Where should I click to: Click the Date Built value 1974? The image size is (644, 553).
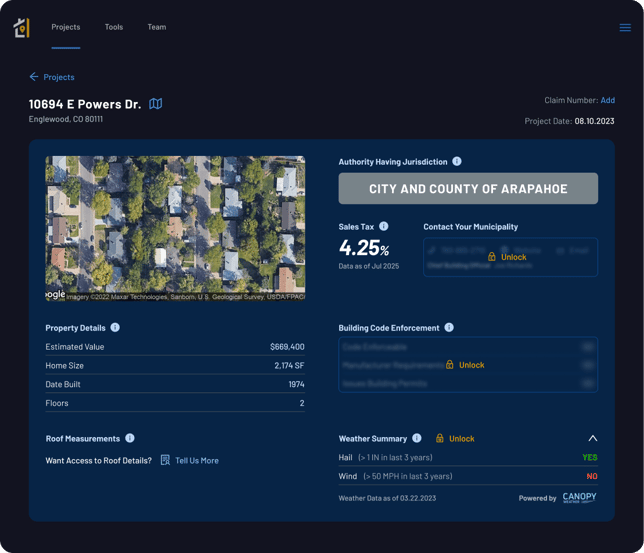tap(296, 385)
